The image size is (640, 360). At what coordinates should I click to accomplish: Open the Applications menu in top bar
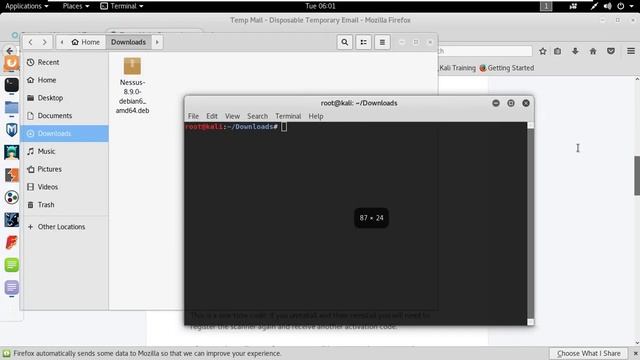coord(27,6)
